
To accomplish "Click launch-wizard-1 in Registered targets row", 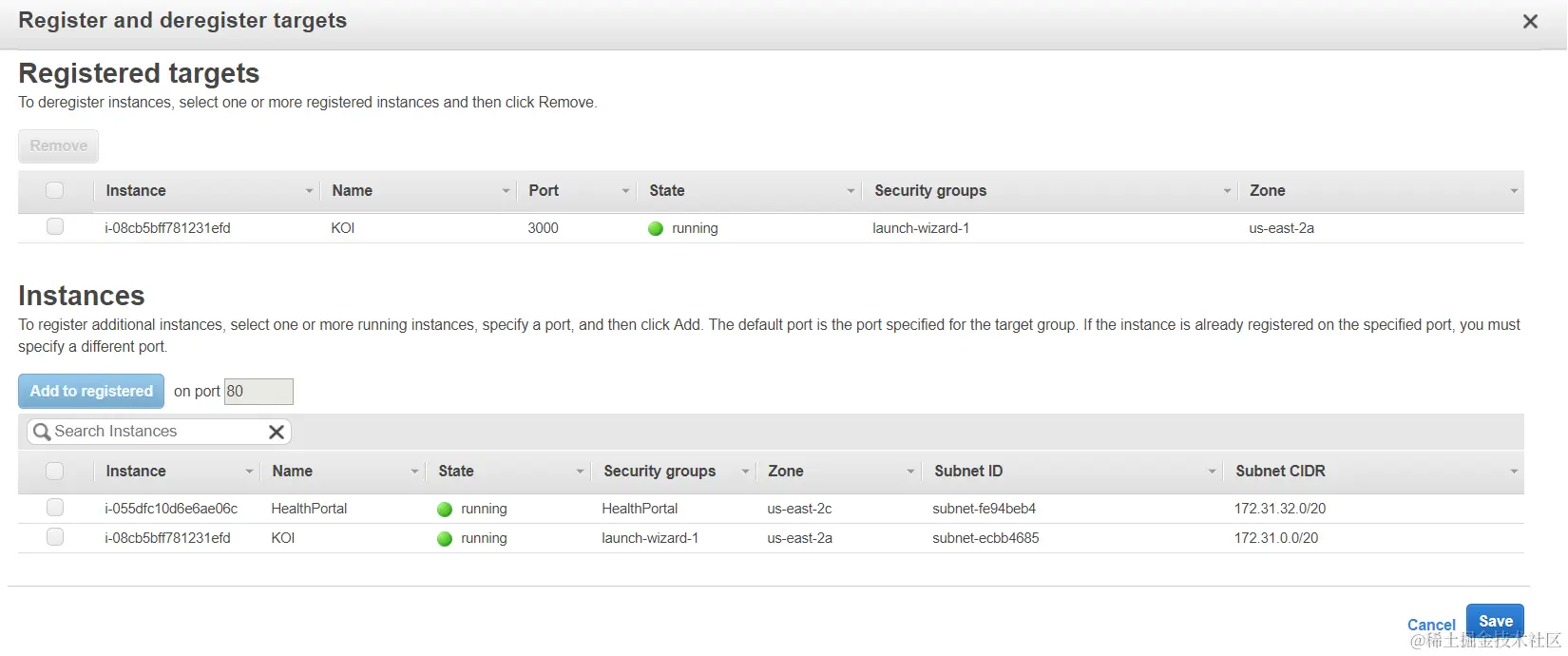I will coord(921,228).
